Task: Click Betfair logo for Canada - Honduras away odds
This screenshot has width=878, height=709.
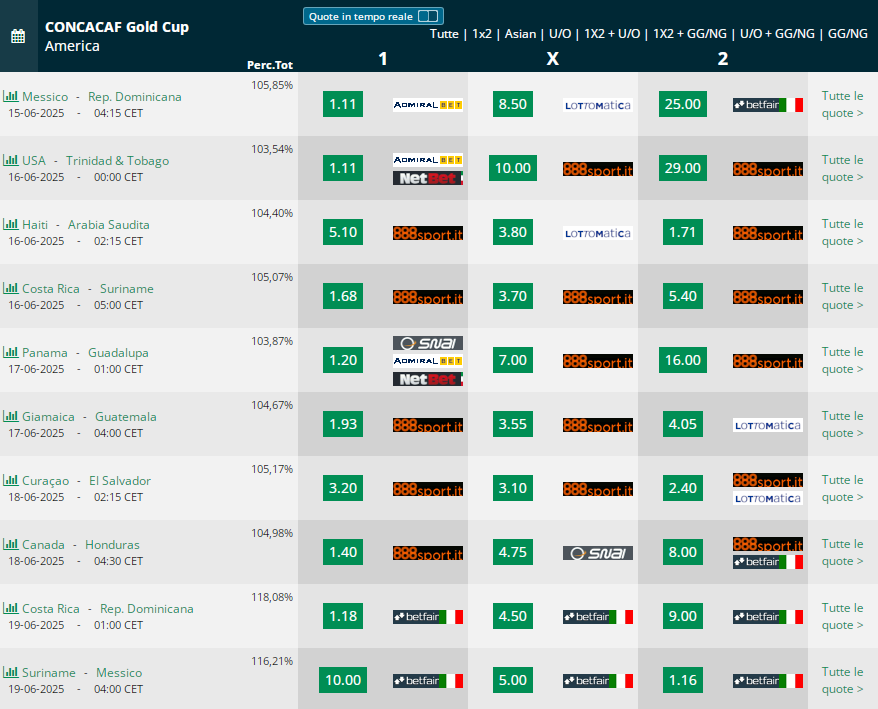Action: tap(768, 562)
